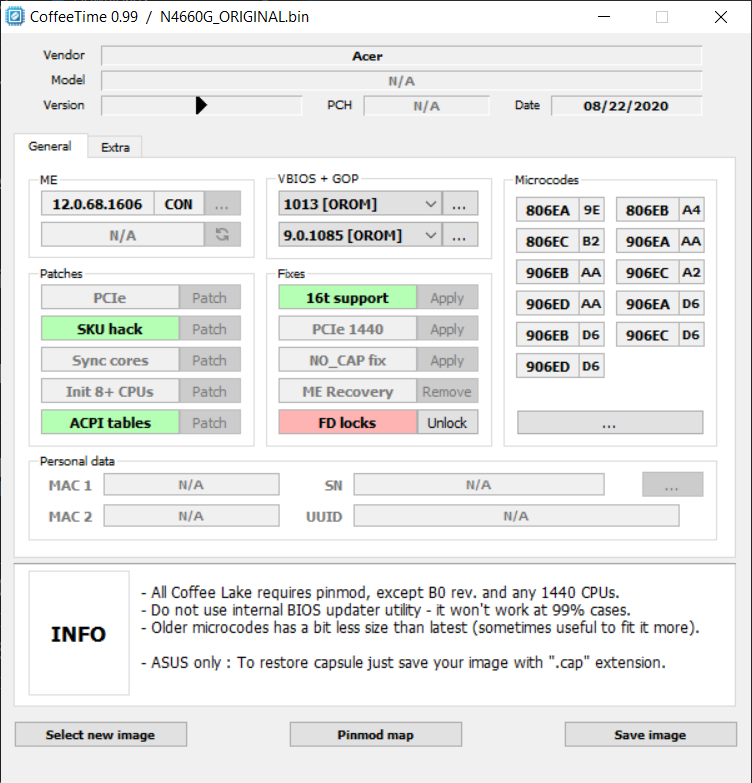Viewport: 752px width, 783px height.
Task: Click the CoffeeTime app icon in title bar
Action: pyautogui.click(x=15, y=17)
